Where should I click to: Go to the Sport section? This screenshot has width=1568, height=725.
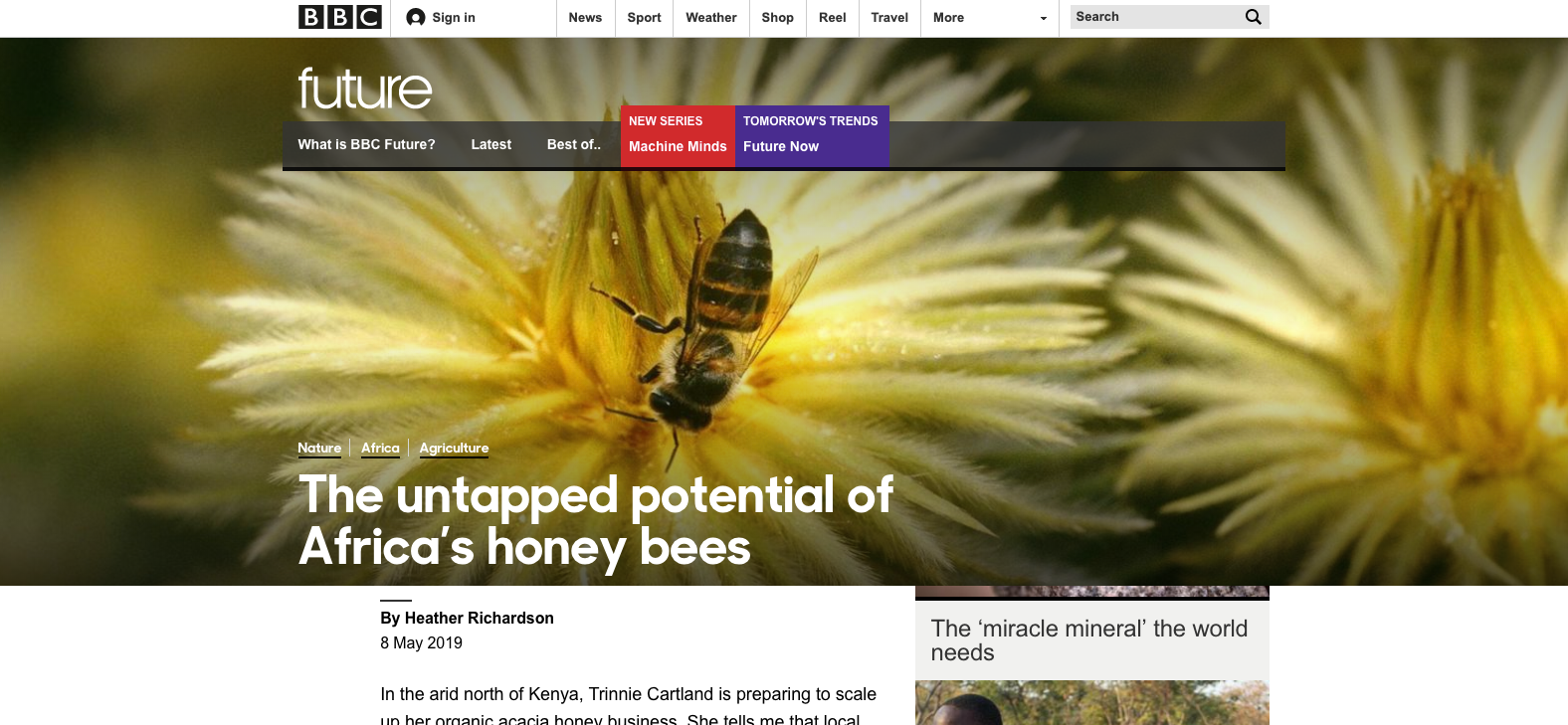(644, 18)
